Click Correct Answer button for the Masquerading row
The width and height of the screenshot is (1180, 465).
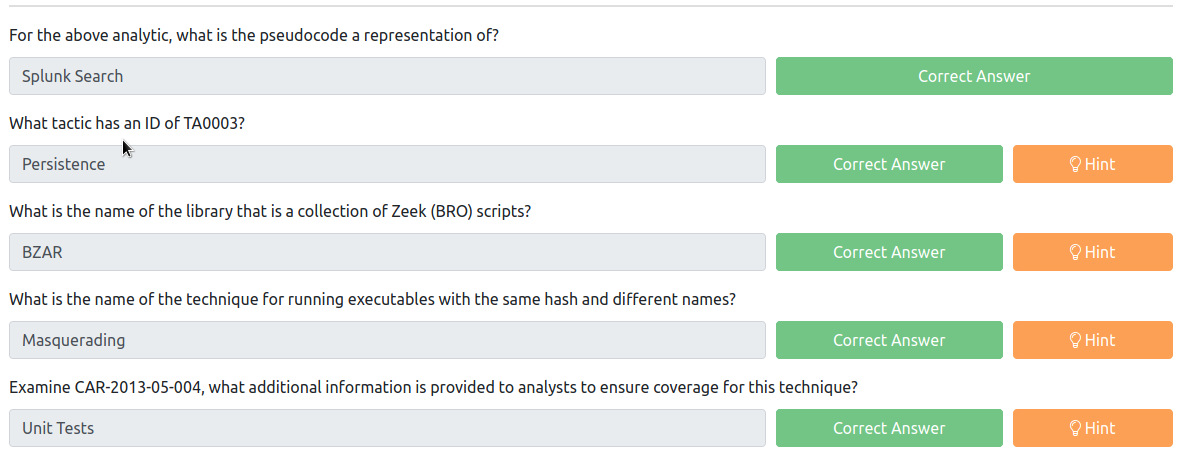pos(890,340)
